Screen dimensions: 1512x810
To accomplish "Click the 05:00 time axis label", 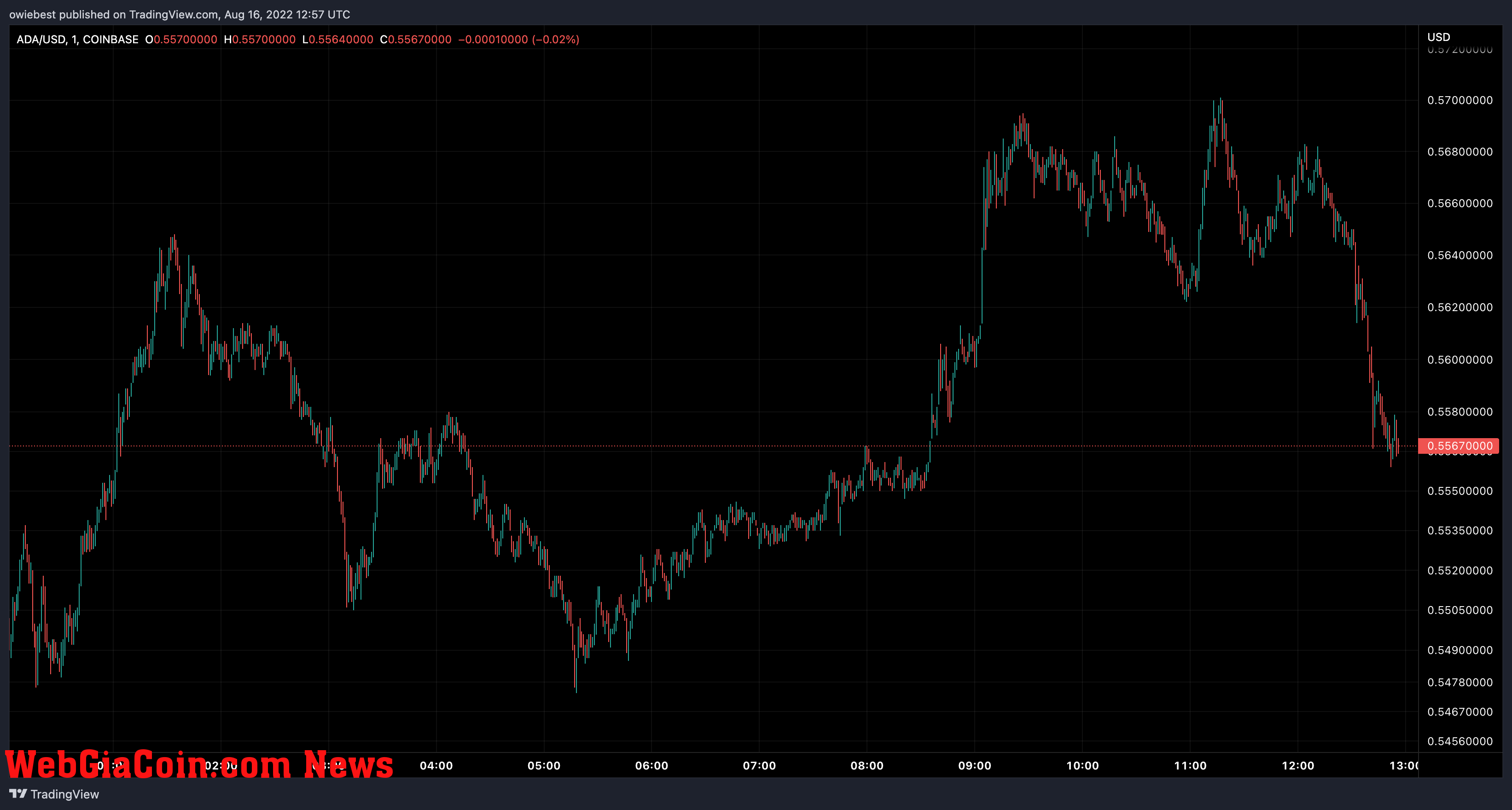I will (544, 765).
